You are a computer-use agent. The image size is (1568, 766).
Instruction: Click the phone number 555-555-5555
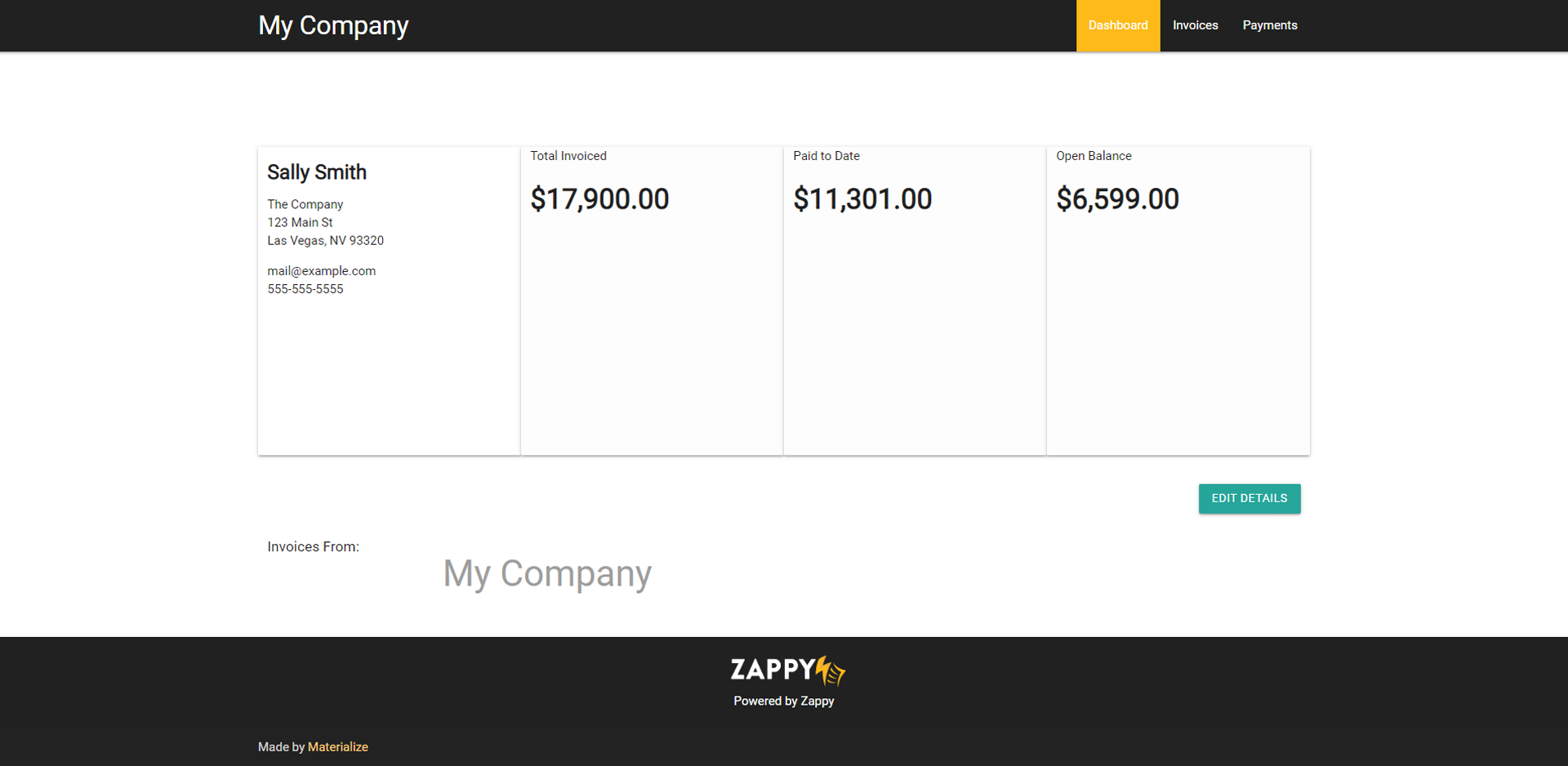tap(305, 289)
